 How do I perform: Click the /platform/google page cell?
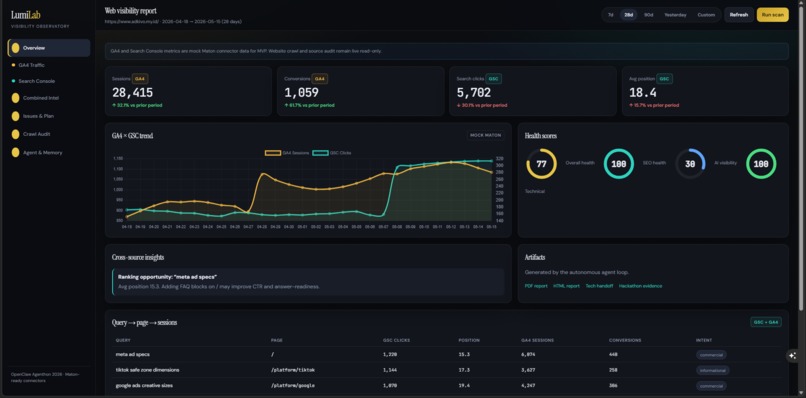(292, 385)
